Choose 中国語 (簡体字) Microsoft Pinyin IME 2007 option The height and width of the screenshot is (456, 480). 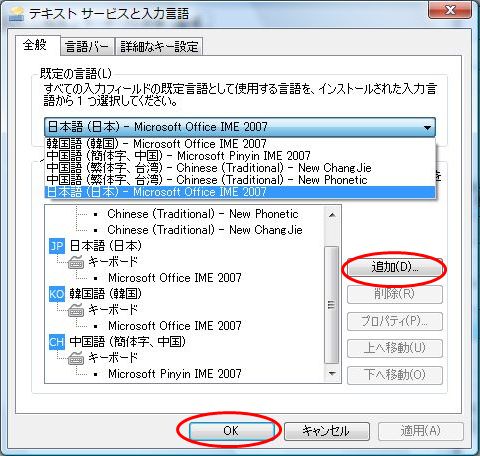point(240,156)
